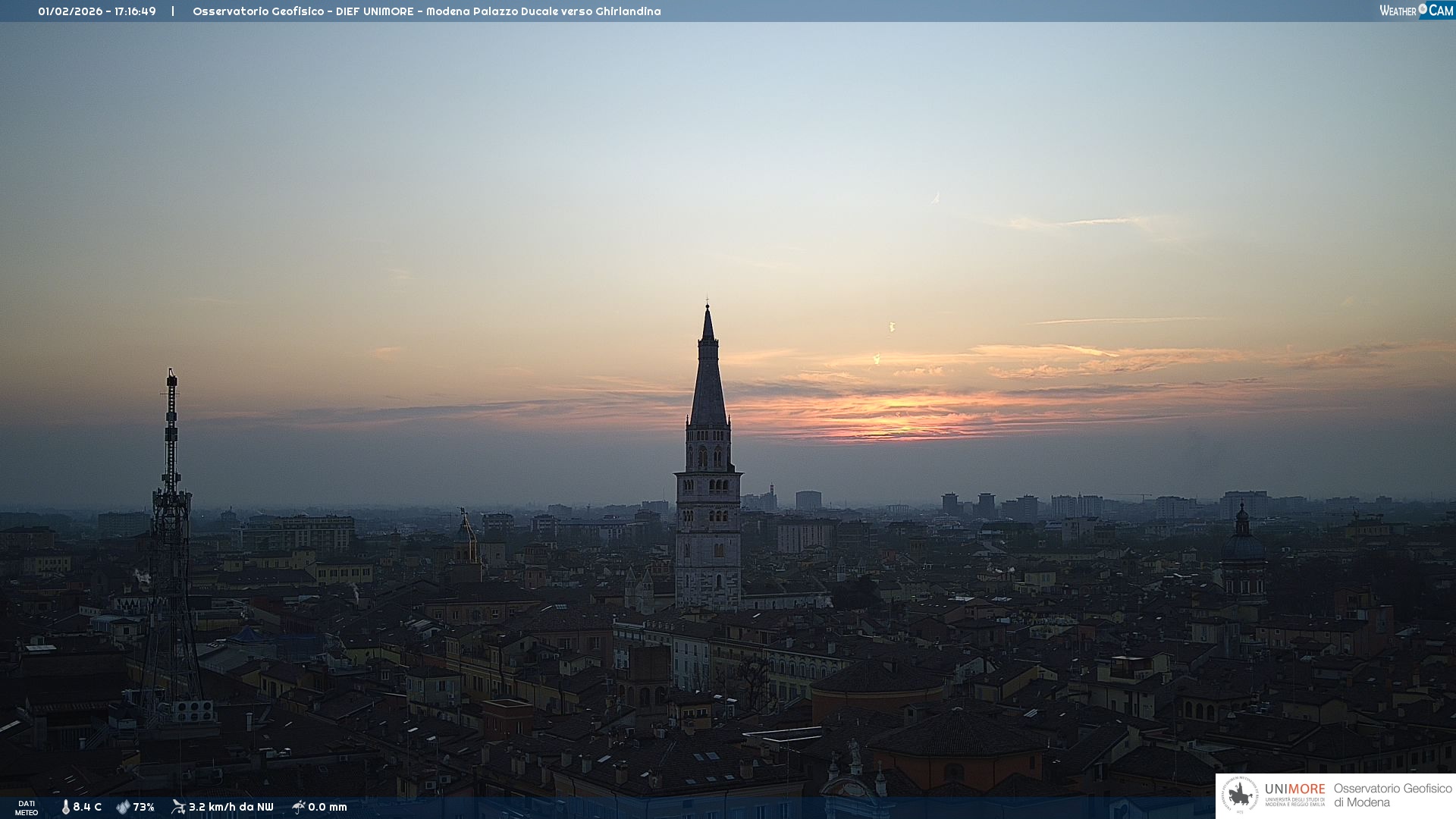Viewport: 1456px width, 819px height.
Task: Click the WeatherCam camera lens icon
Action: click(1423, 9)
